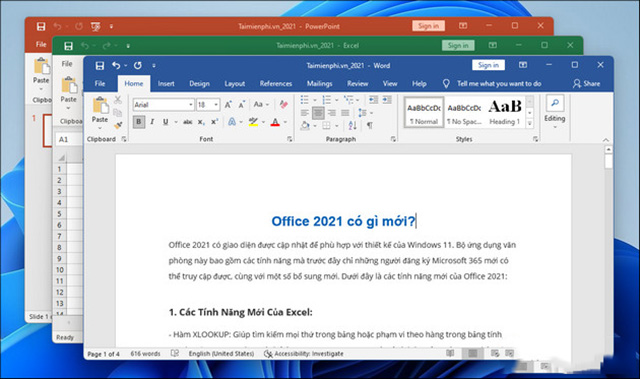Screen dimensions: 640x379
Task: Switch to the Design tab
Action: pos(200,84)
